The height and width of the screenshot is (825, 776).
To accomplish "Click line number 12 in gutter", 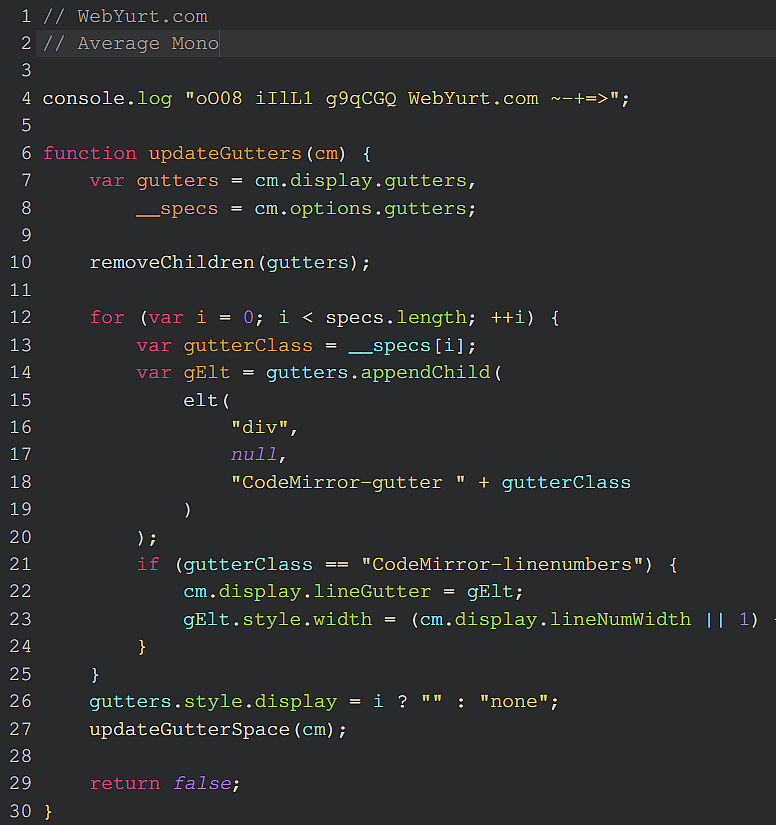I will pos(21,317).
